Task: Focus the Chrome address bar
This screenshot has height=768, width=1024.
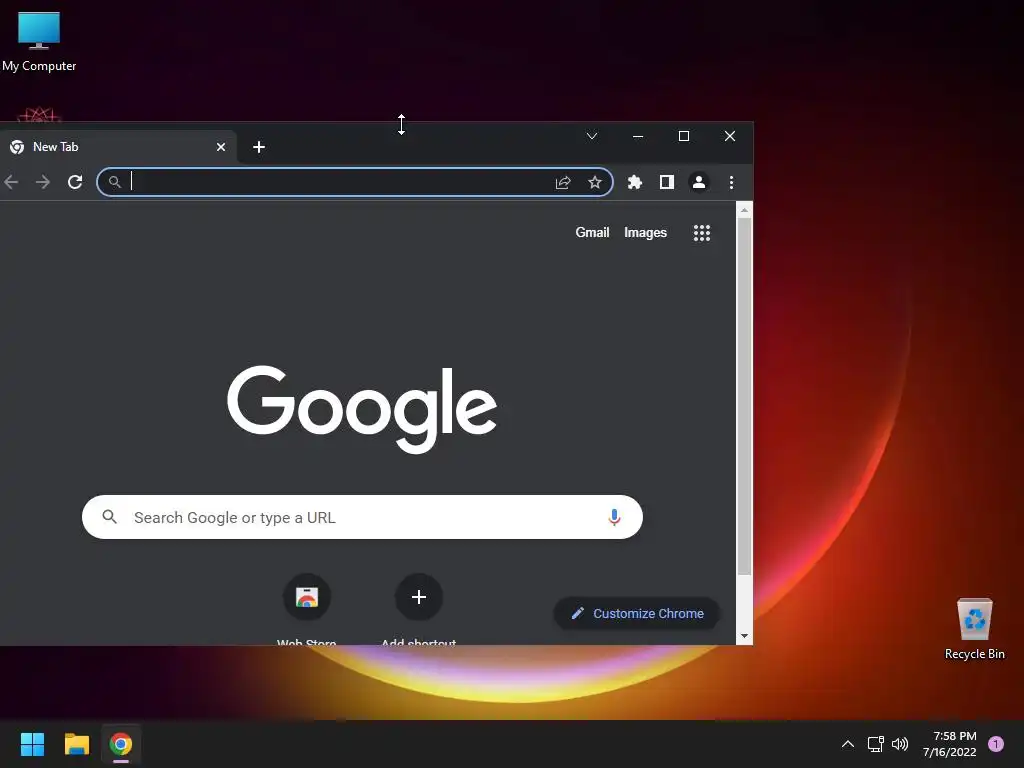Action: click(355, 182)
